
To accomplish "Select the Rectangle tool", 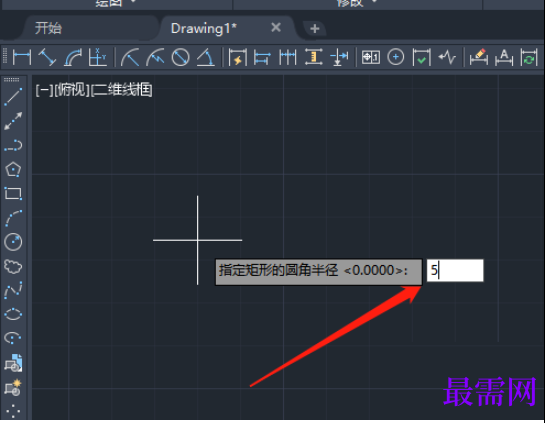I will (x=13, y=193).
